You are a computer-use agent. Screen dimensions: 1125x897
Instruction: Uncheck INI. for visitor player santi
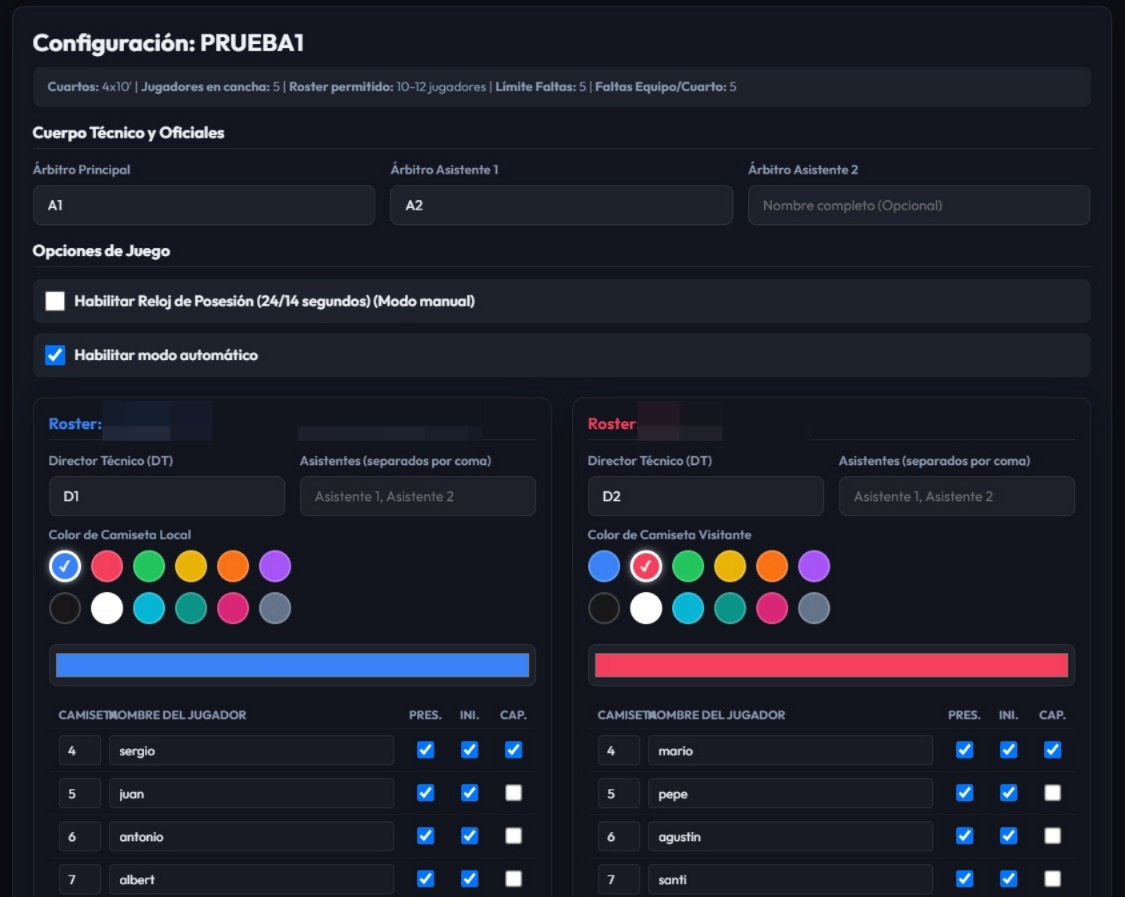(x=1008, y=878)
